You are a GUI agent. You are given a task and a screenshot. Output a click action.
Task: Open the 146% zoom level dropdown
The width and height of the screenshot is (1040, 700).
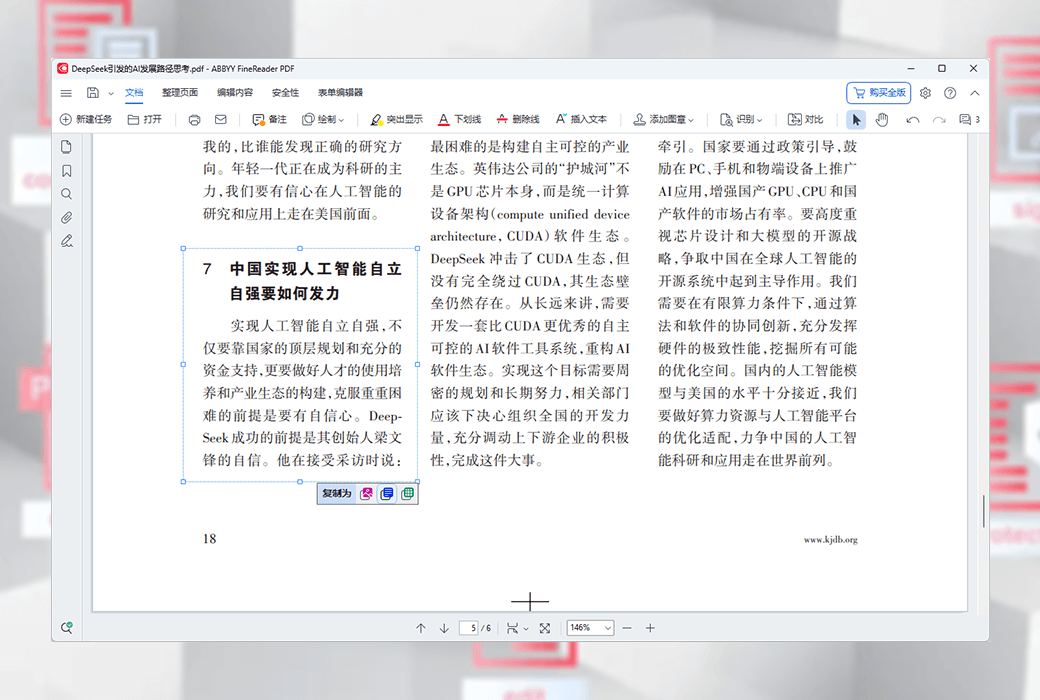590,628
